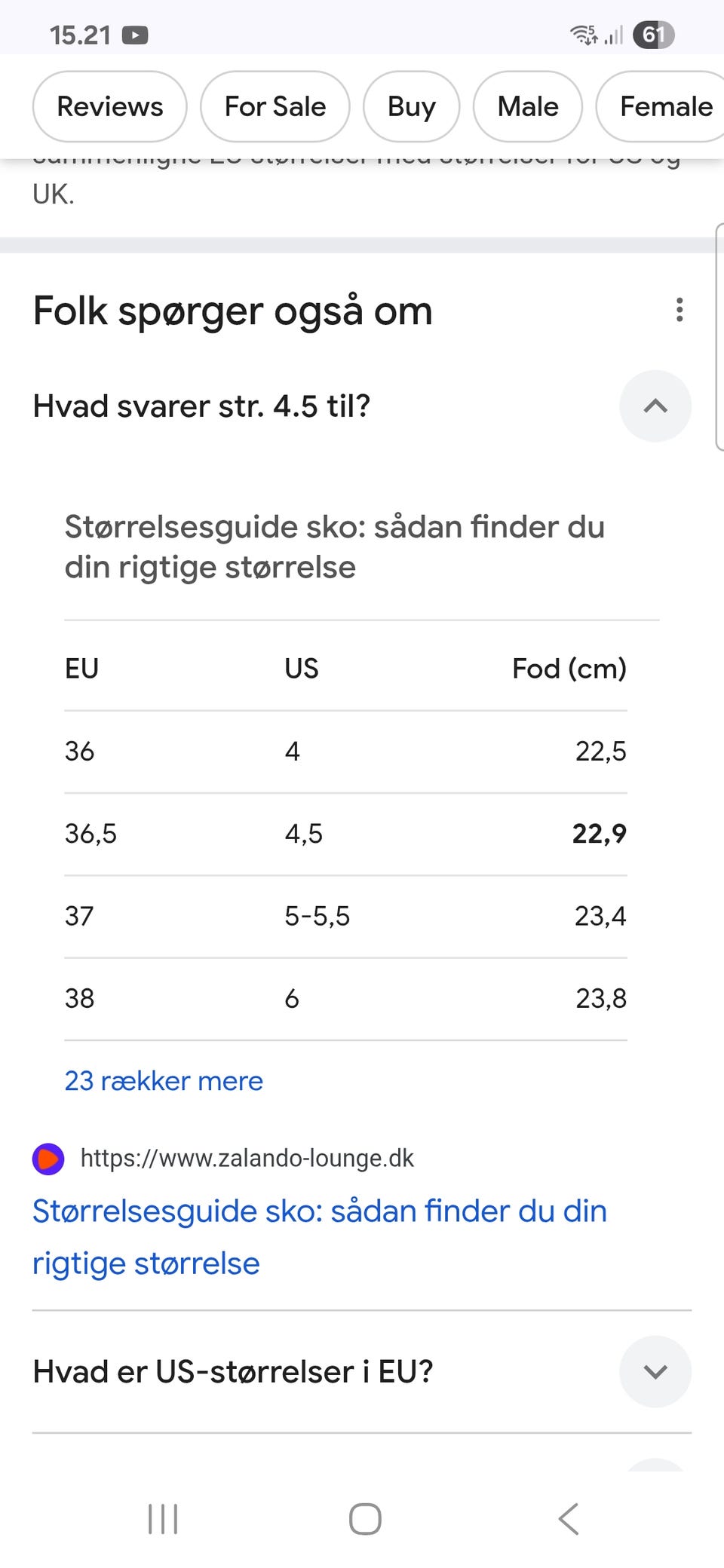Choose the Male filter chip
724x1568 pixels.
click(x=527, y=107)
